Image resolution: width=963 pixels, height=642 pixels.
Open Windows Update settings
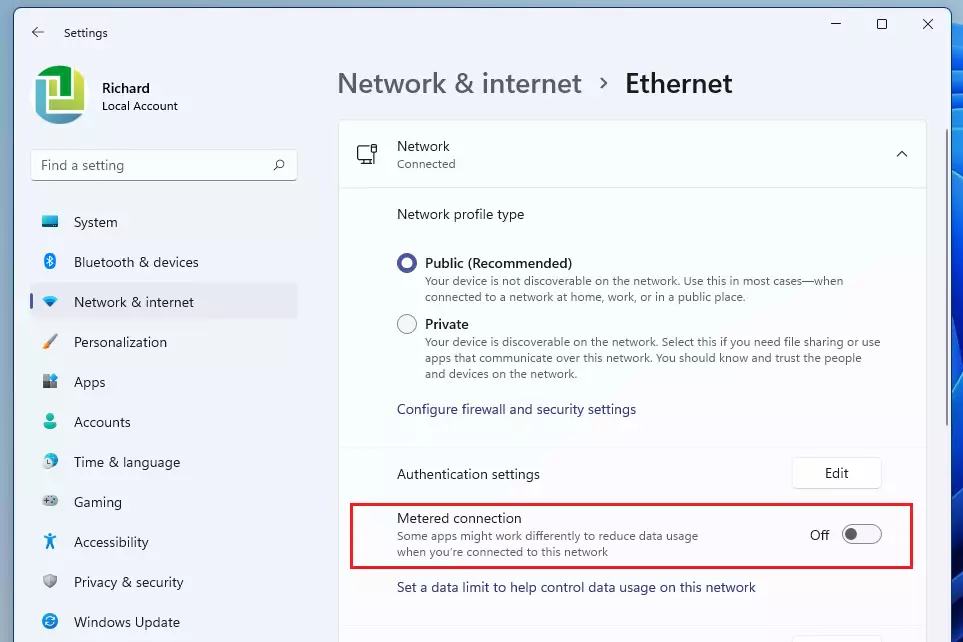pyautogui.click(x=127, y=622)
